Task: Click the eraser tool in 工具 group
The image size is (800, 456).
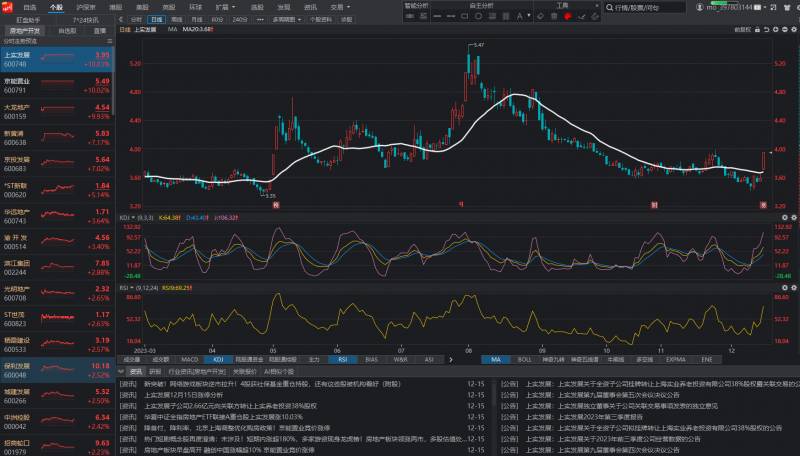Action: coord(540,16)
